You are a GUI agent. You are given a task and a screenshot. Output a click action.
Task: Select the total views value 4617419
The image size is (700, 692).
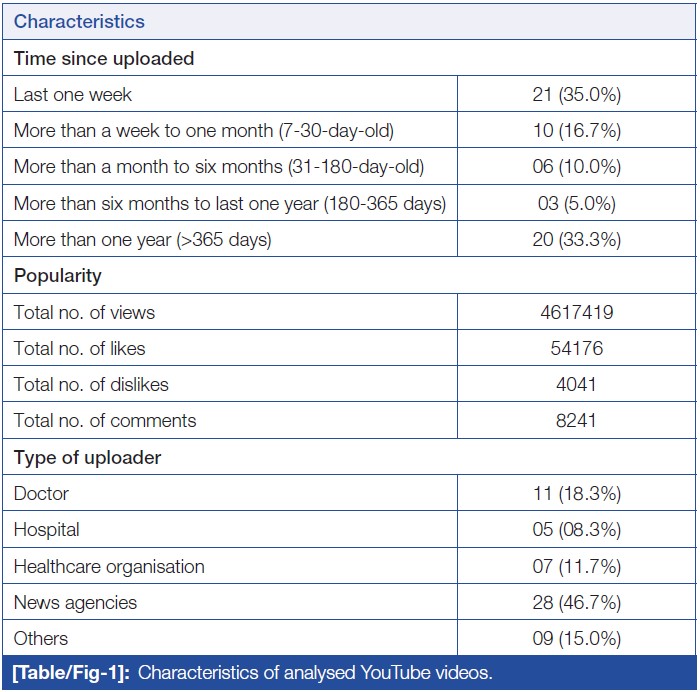coord(576,312)
